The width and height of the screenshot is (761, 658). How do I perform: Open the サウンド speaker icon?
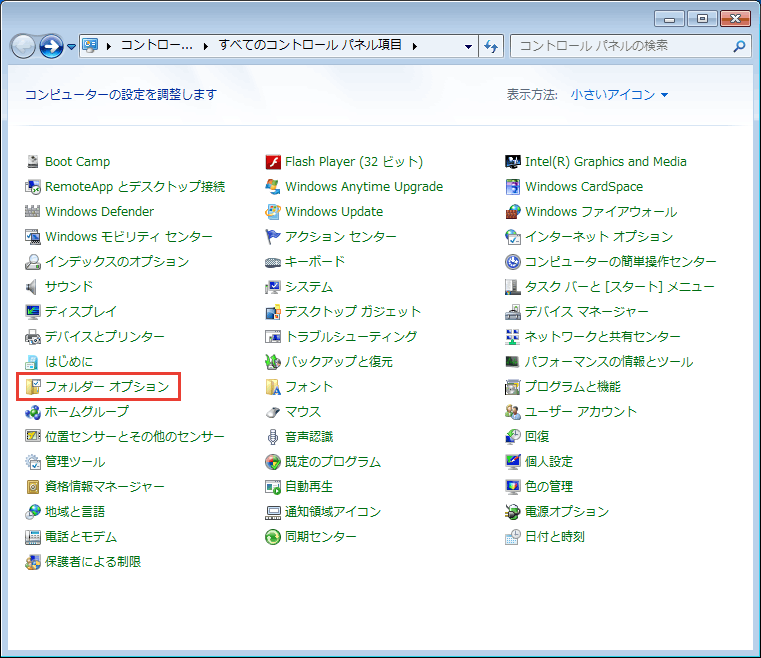point(33,287)
